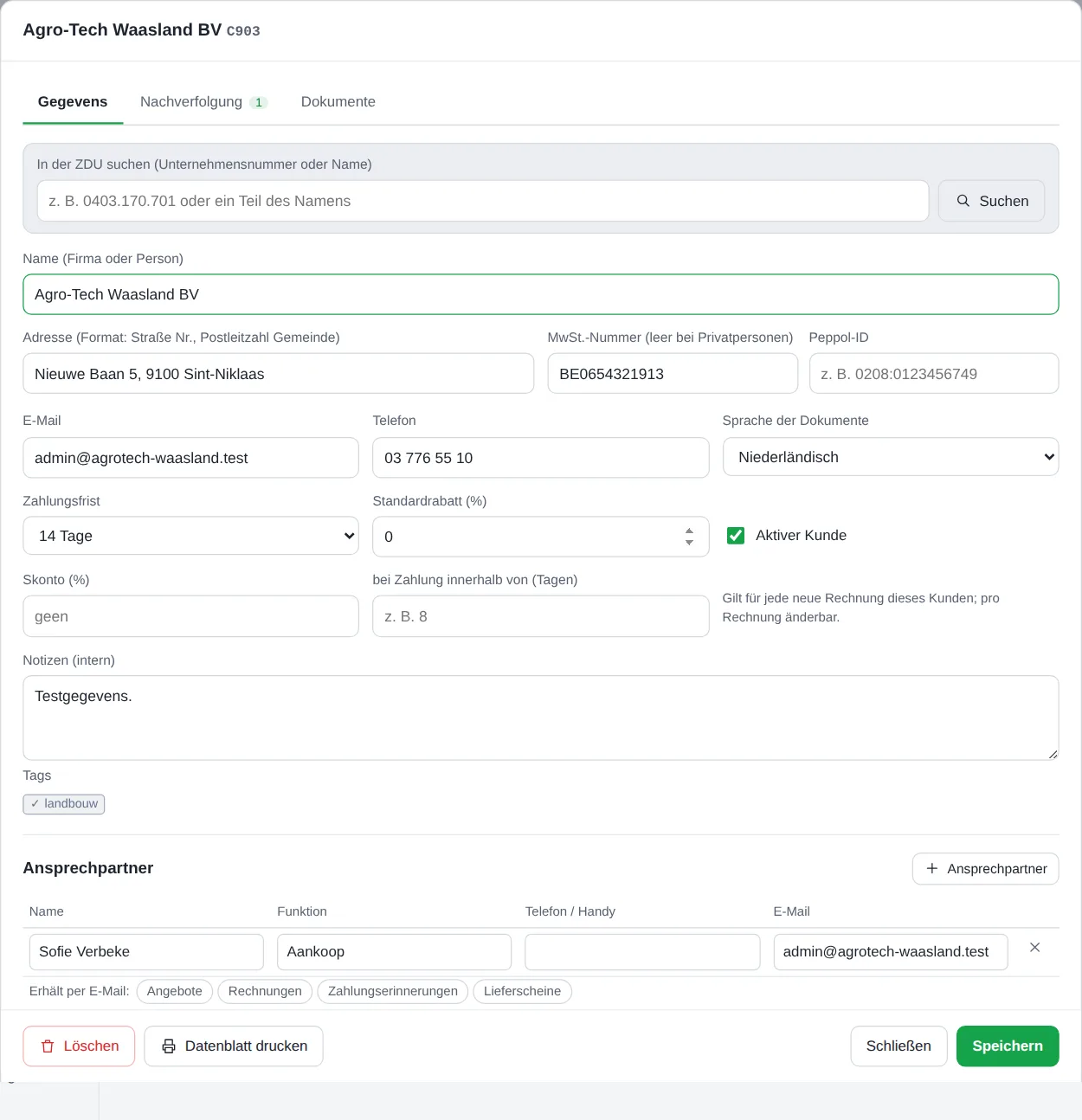
Task: Toggle the landbouw tag
Action: click(x=64, y=804)
